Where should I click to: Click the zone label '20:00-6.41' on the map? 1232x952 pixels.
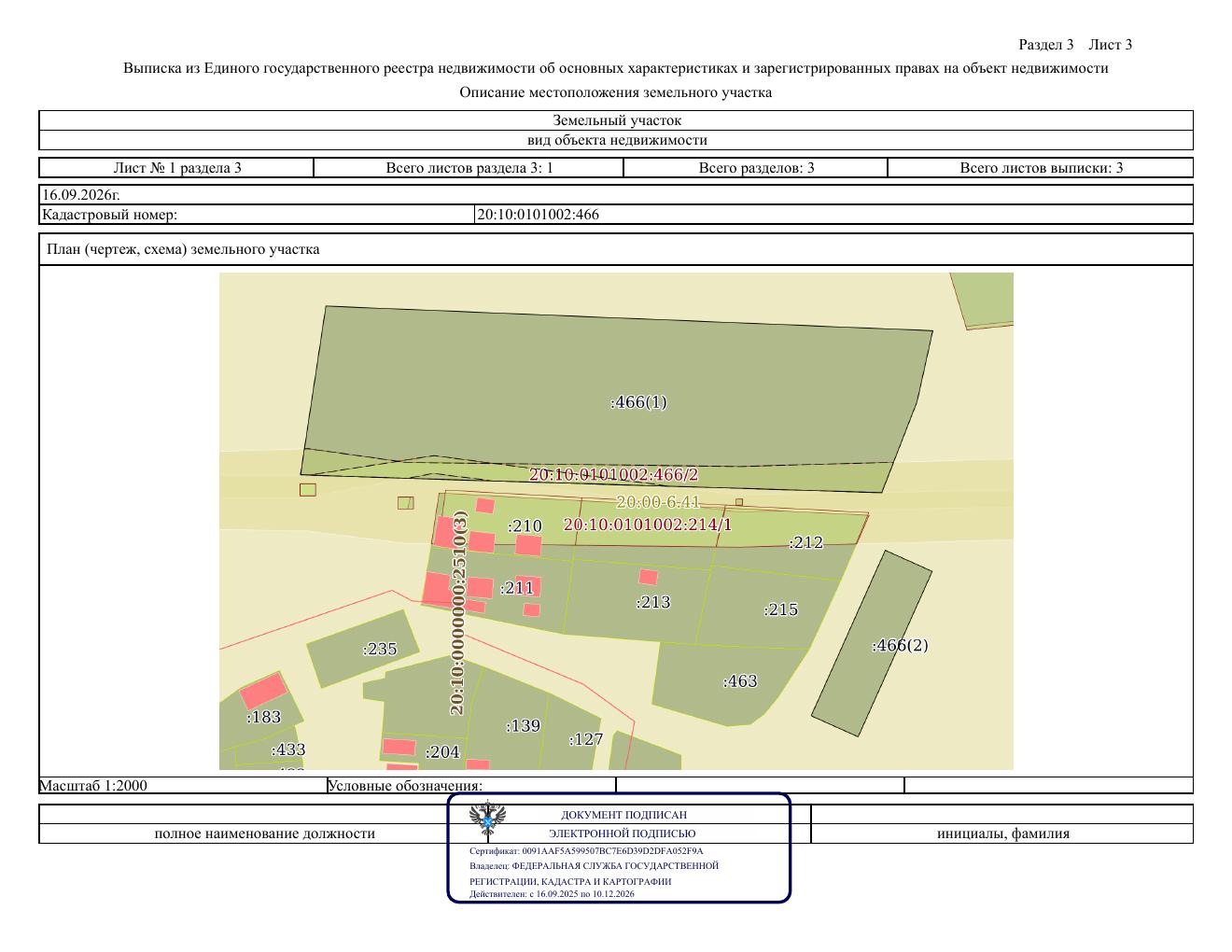pos(658,503)
